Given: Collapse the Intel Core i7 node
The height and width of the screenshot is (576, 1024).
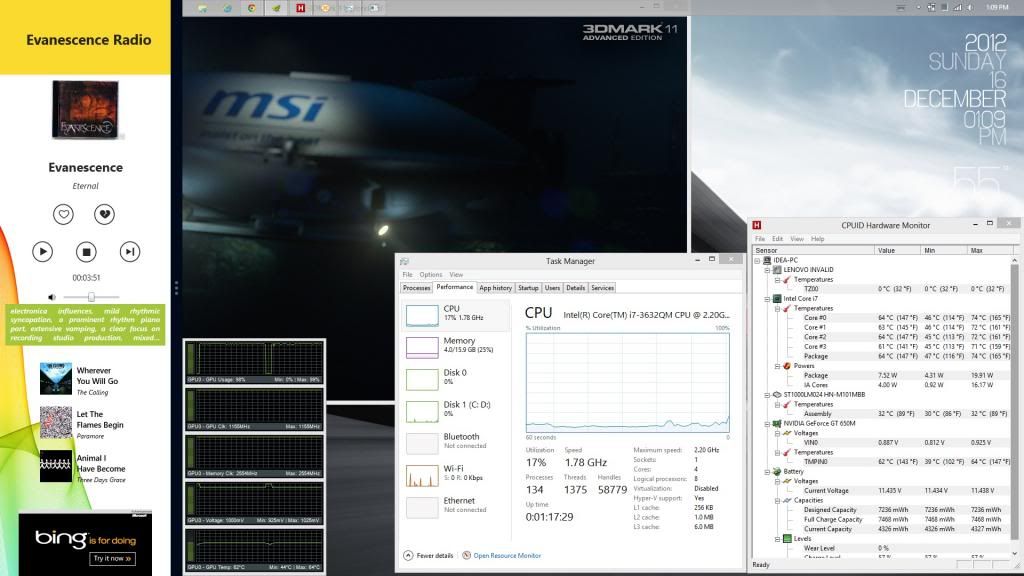Looking at the screenshot, I should [767, 298].
